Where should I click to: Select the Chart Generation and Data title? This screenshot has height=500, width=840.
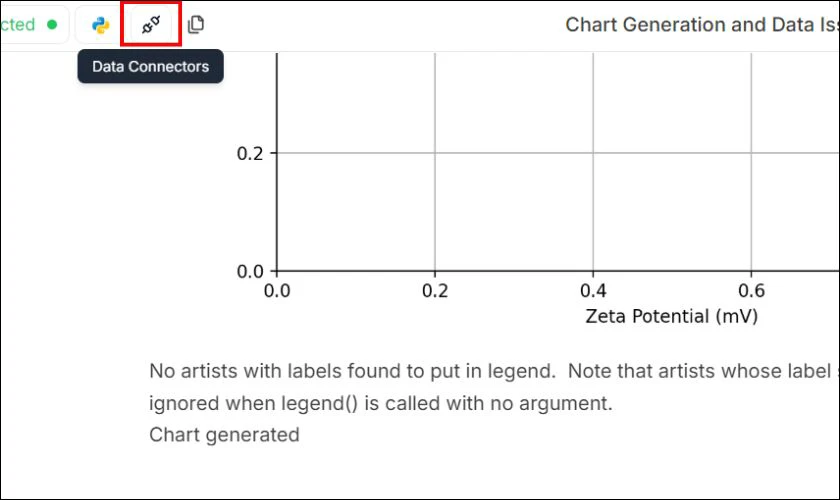pyautogui.click(x=702, y=25)
